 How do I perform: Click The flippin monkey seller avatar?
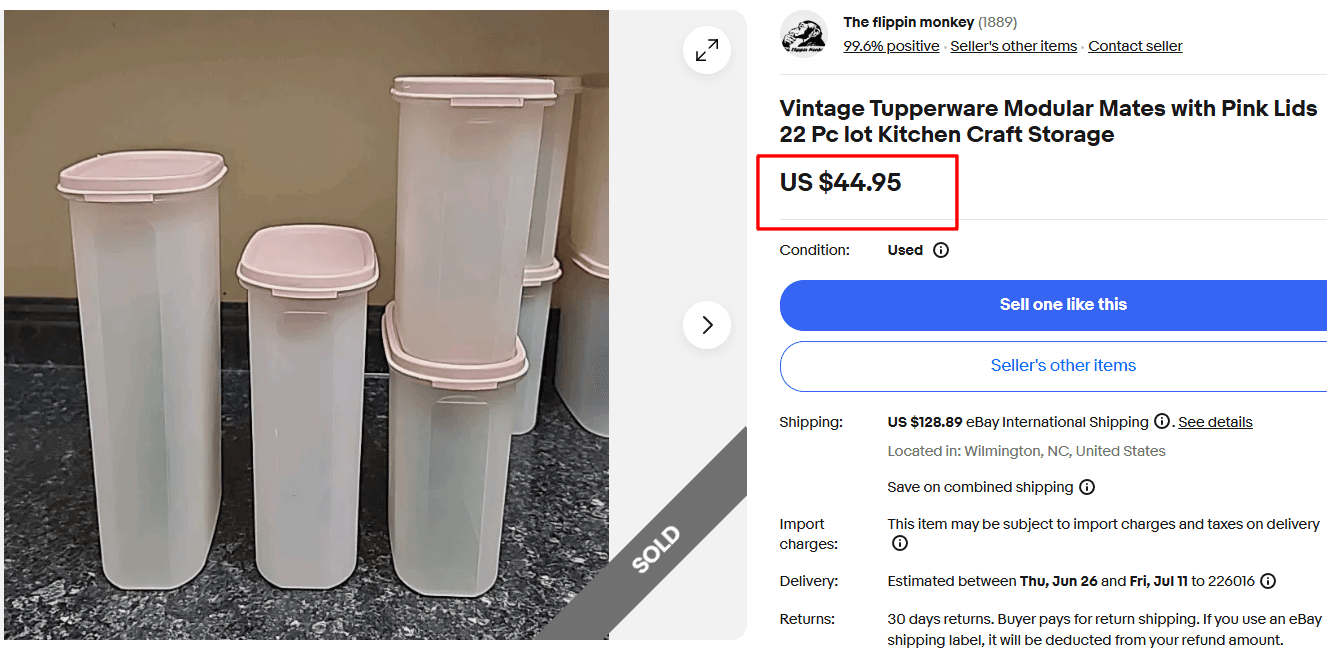pos(804,34)
